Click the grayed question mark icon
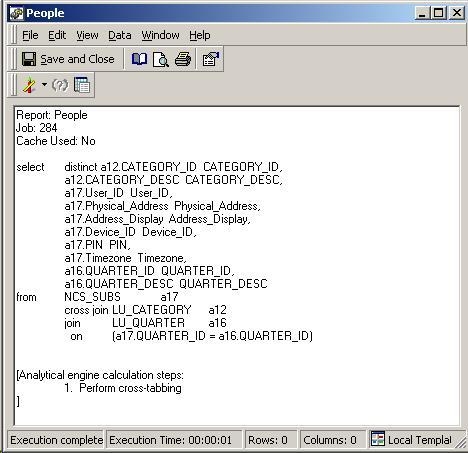 pos(60,85)
